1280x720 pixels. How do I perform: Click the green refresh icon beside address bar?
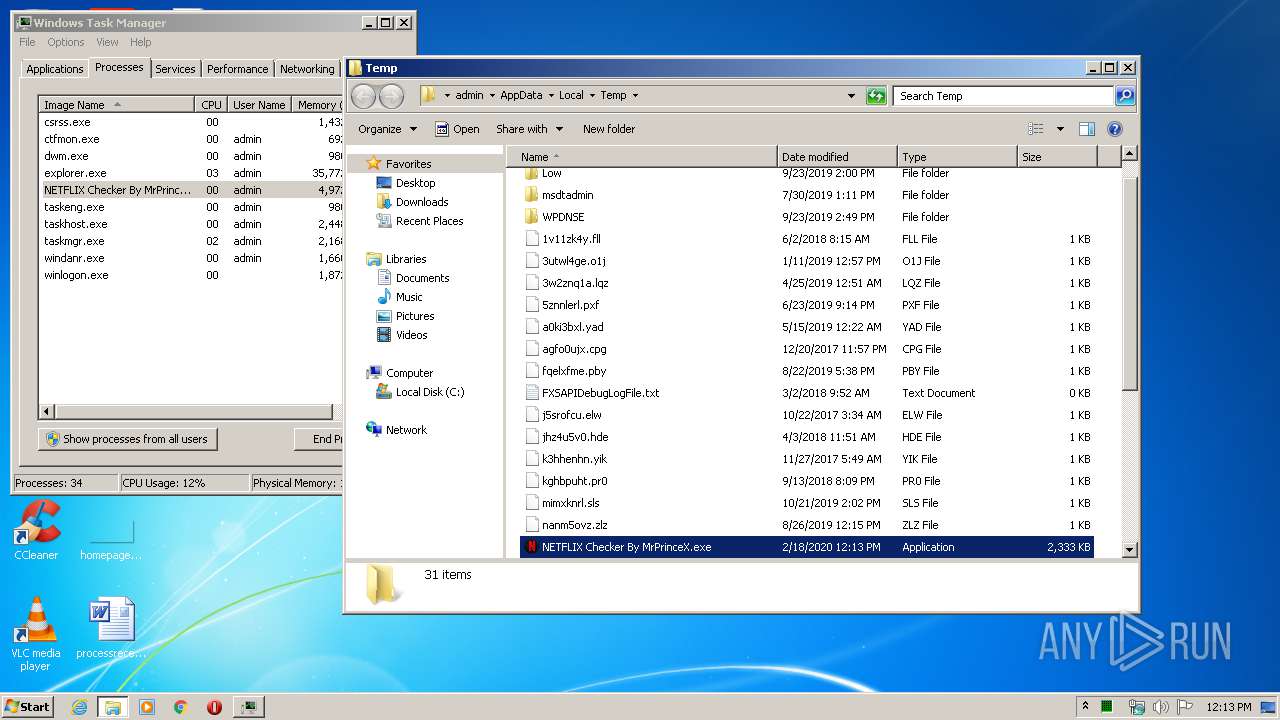tap(876, 96)
